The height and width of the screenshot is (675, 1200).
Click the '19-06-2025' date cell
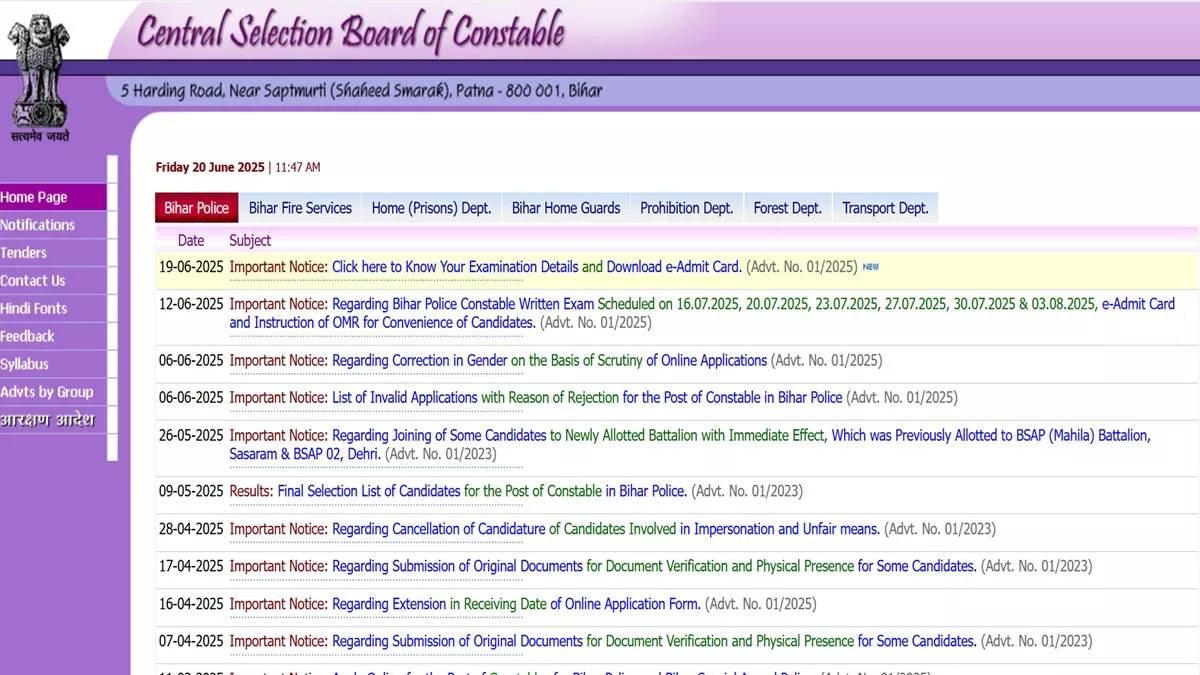pos(191,267)
